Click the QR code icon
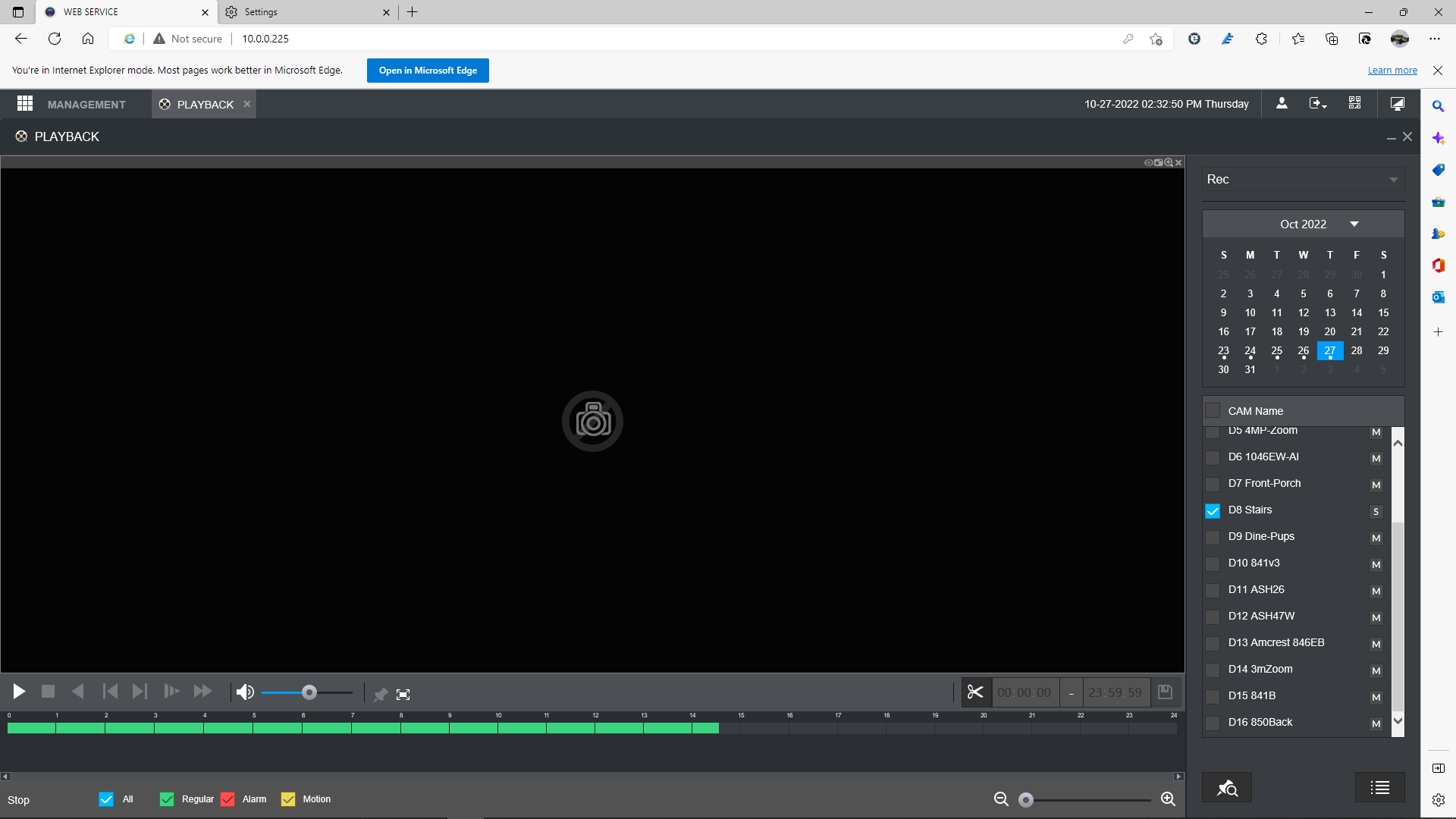 [1355, 103]
